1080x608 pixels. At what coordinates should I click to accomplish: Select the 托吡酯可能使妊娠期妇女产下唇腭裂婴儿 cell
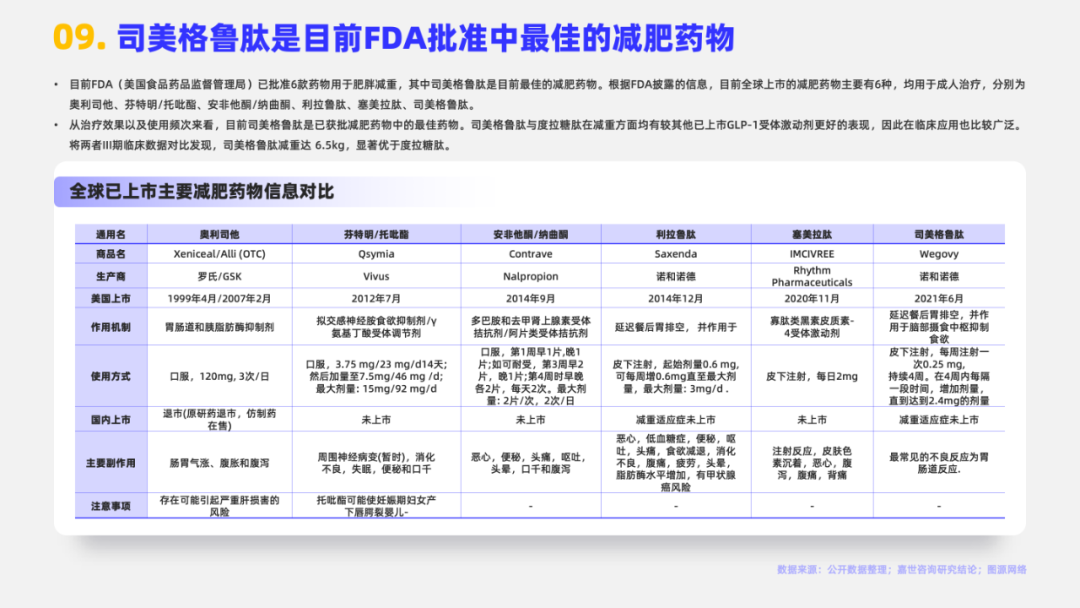(376, 506)
